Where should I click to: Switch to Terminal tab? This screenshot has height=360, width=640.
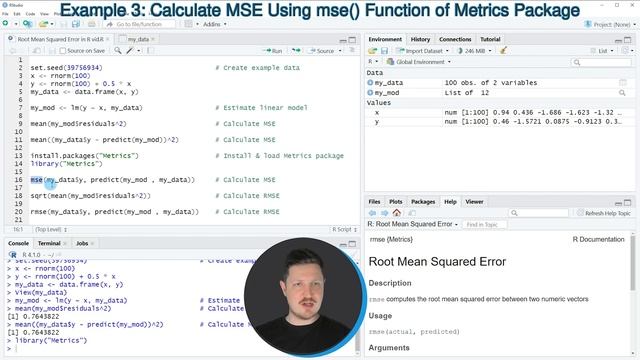pos(49,243)
